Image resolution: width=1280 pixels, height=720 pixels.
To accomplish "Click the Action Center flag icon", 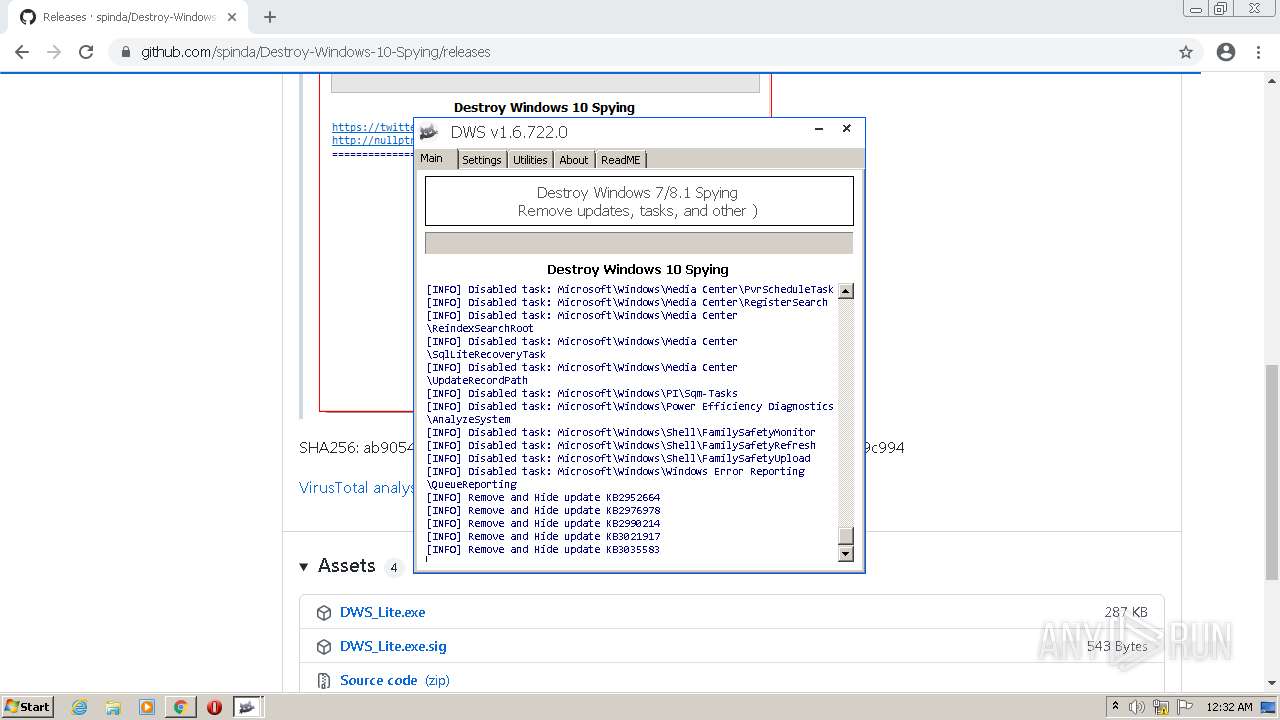I will (1185, 707).
